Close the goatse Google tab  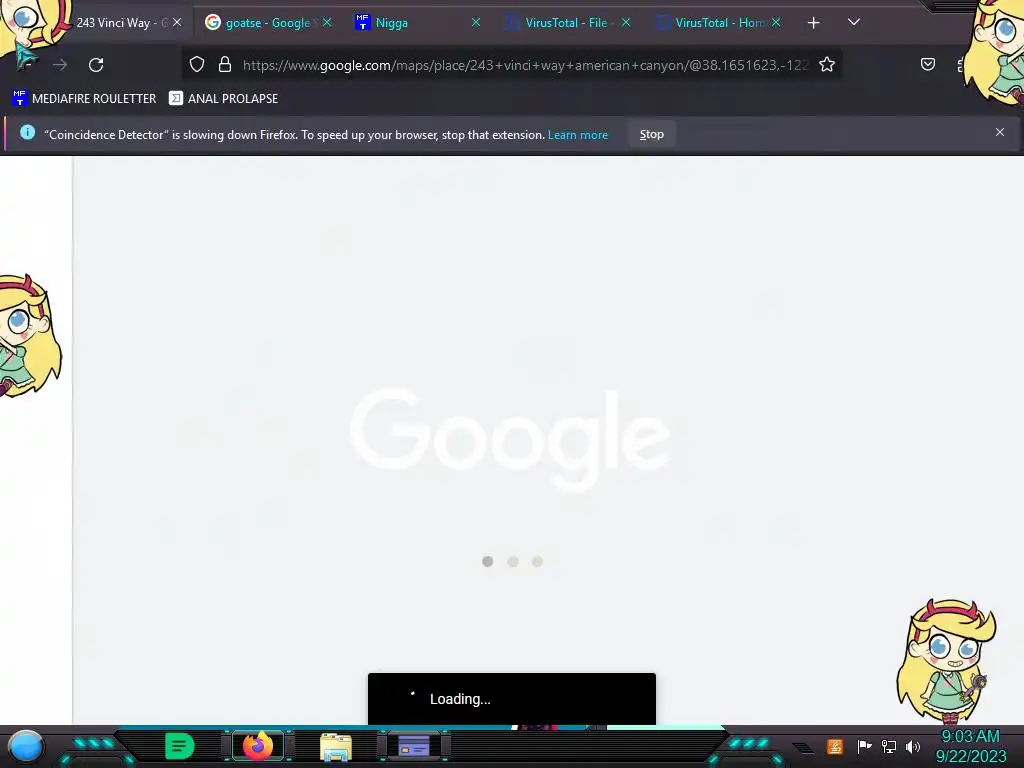click(327, 22)
